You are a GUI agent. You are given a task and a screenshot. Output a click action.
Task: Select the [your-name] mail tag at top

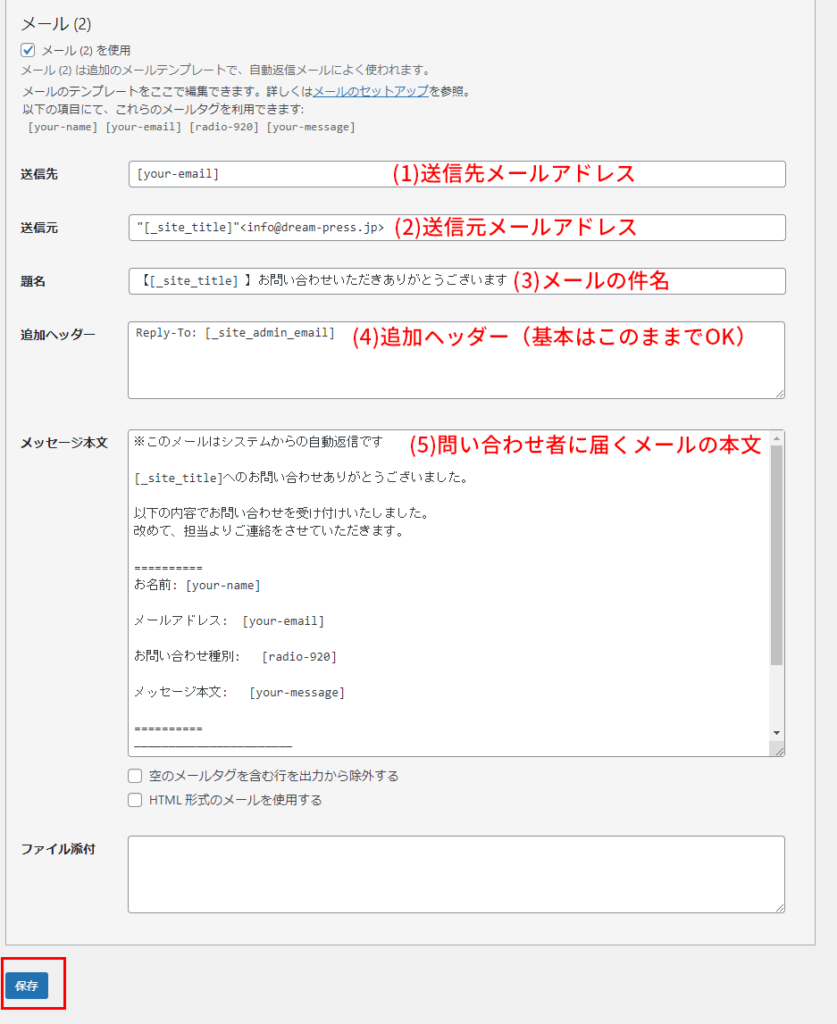pos(63,127)
